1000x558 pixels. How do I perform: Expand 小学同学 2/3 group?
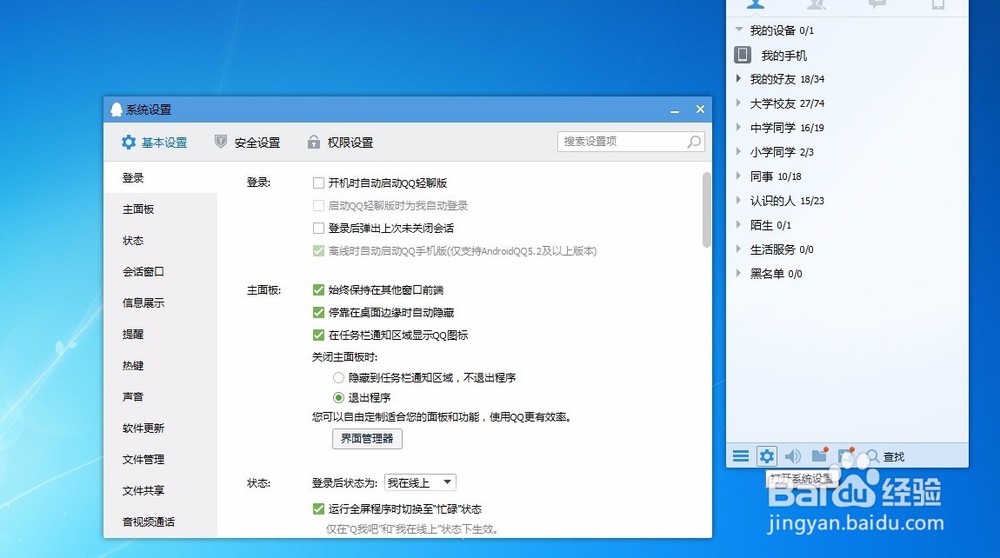(x=739, y=151)
